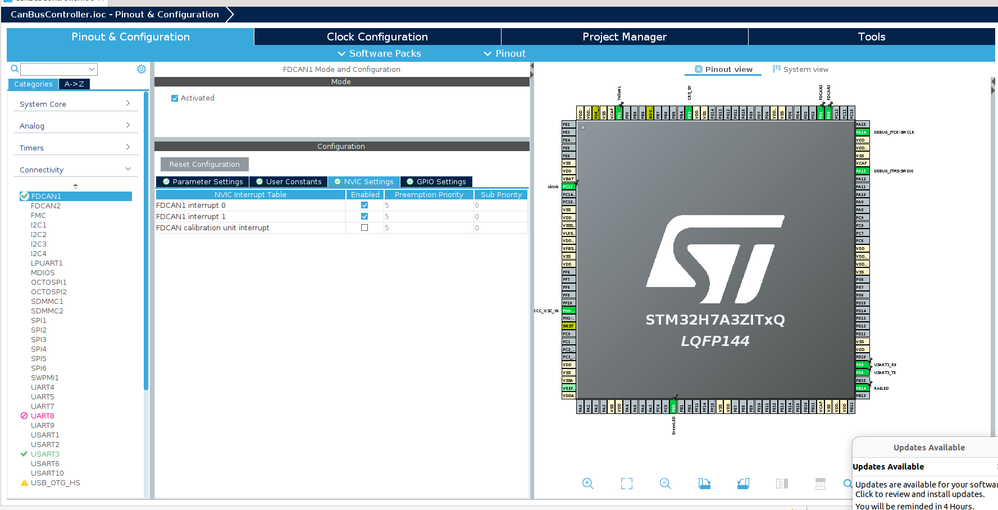Select OCTOSPI1 in the peripheral list

click(48, 282)
